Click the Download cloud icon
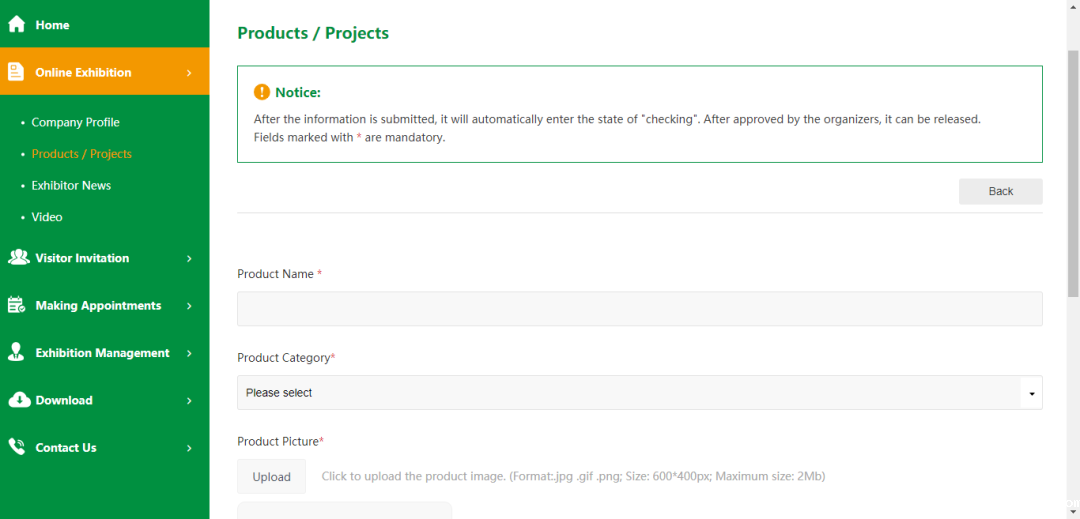The image size is (1080, 519). pos(18,400)
